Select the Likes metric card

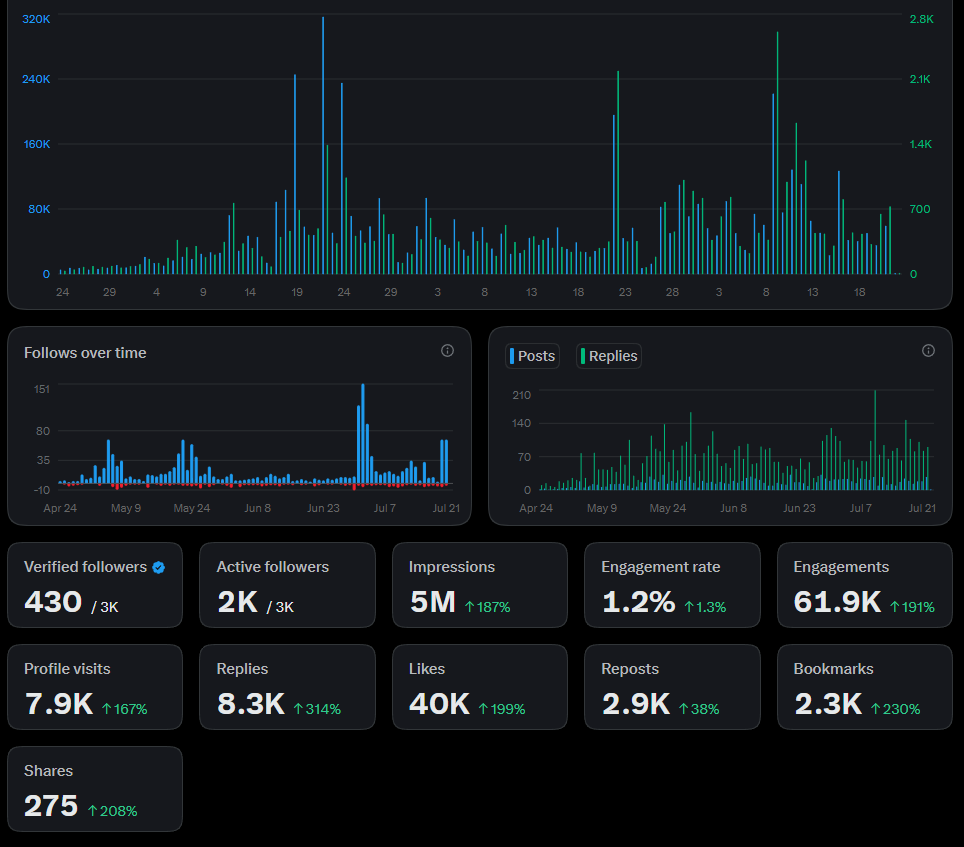tap(480, 687)
